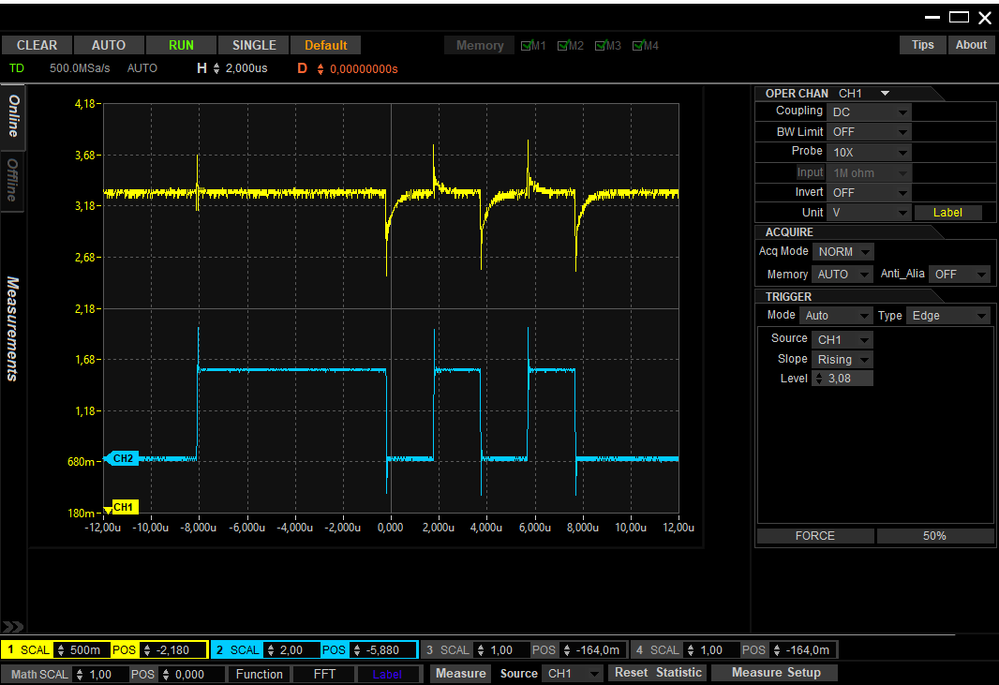Viewport: 999px width, 685px height.
Task: Open trigger Source CH1 dropdown
Action: [842, 340]
